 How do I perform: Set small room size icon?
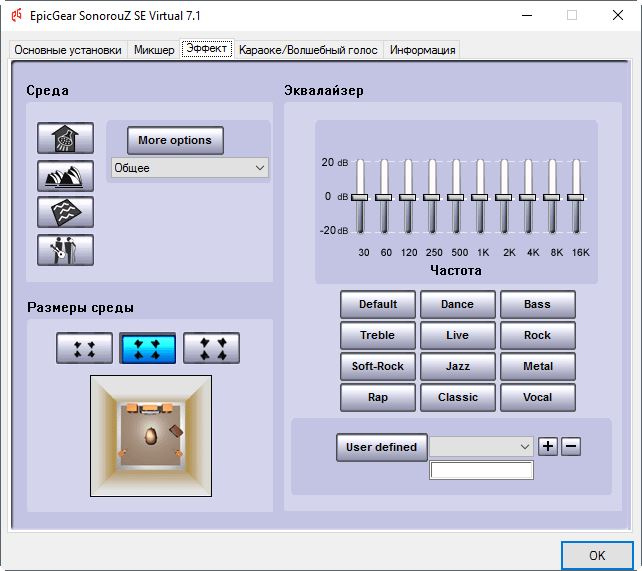point(84,348)
